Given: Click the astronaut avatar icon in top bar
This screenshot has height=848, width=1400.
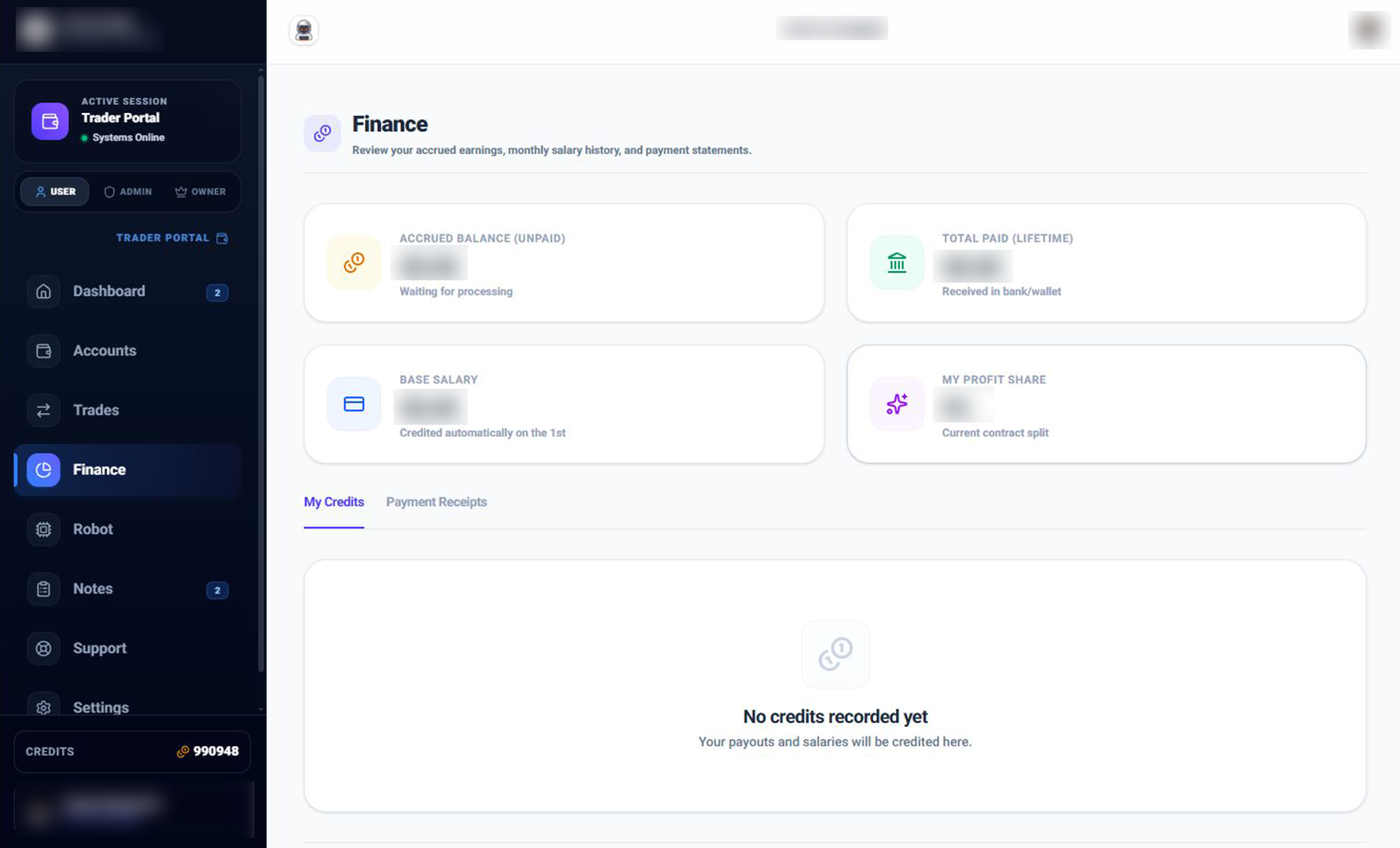Looking at the screenshot, I should (x=304, y=31).
